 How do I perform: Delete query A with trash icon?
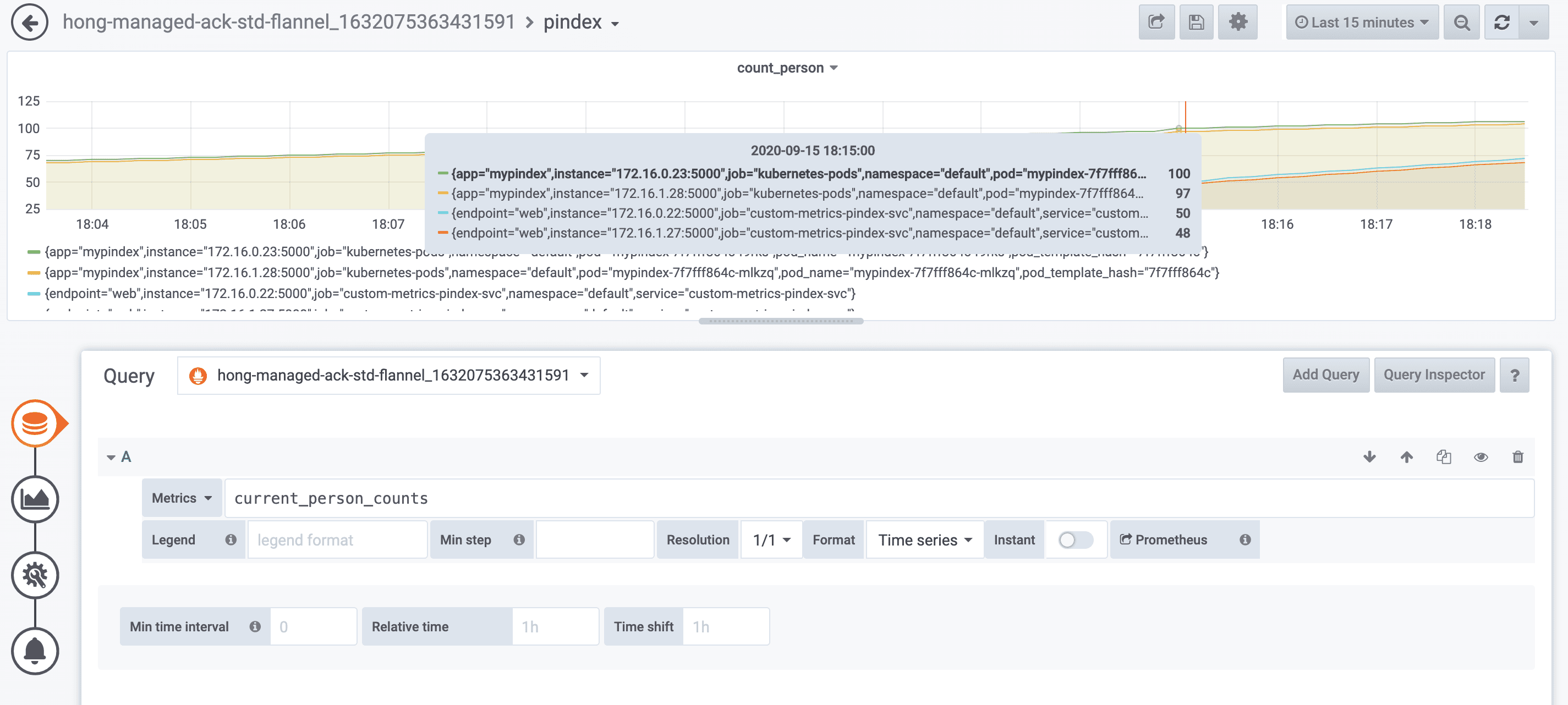pos(1517,457)
